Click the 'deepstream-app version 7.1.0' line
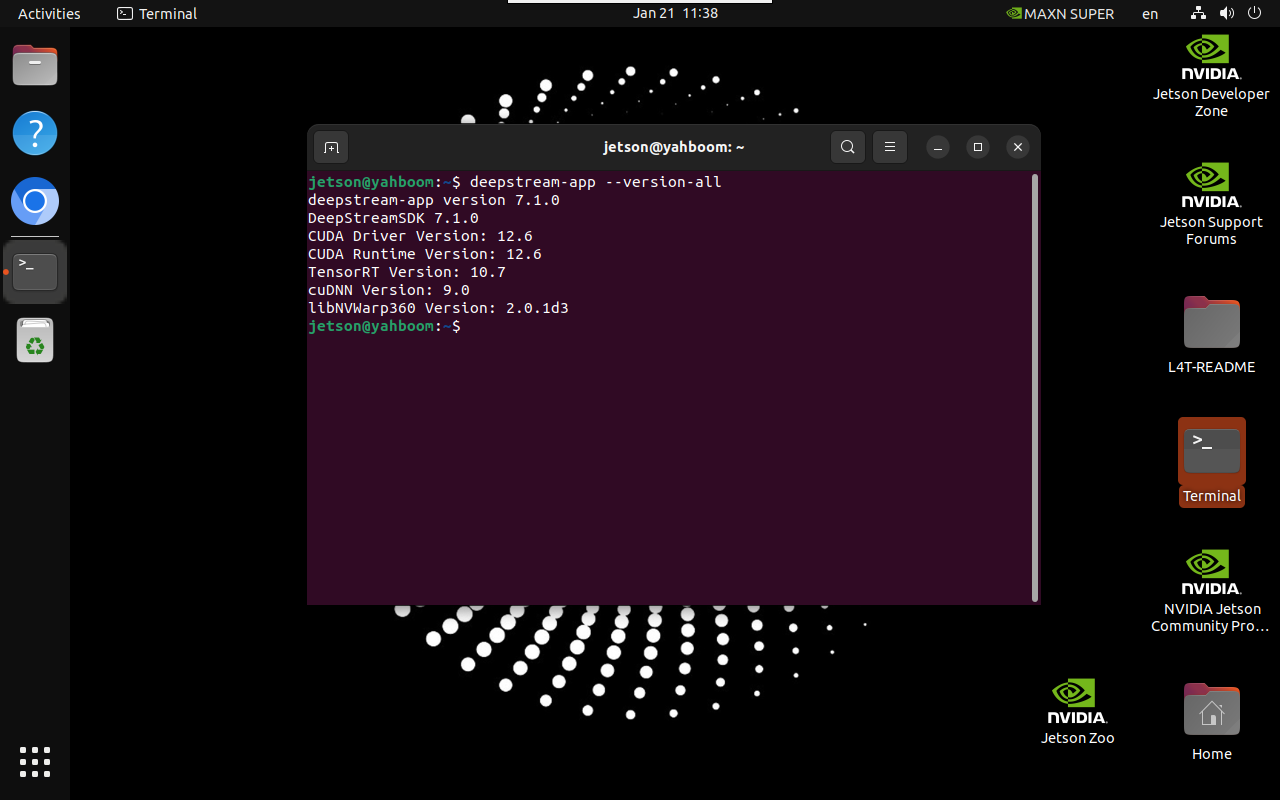 click(434, 200)
